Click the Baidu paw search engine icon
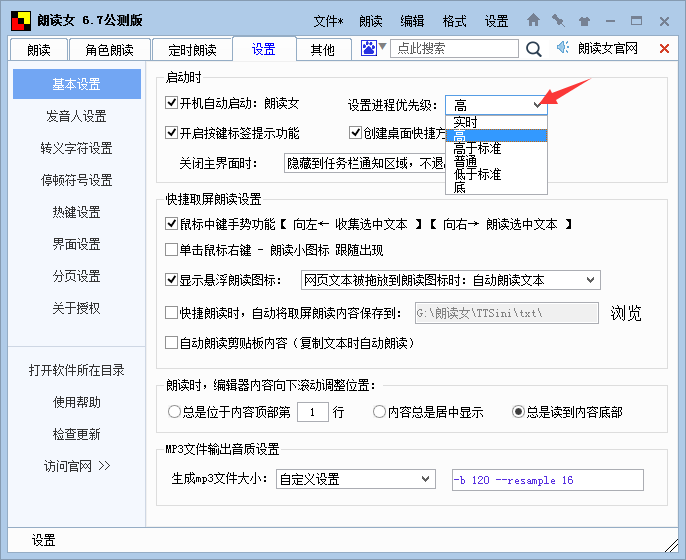The width and height of the screenshot is (686, 560). (369, 48)
